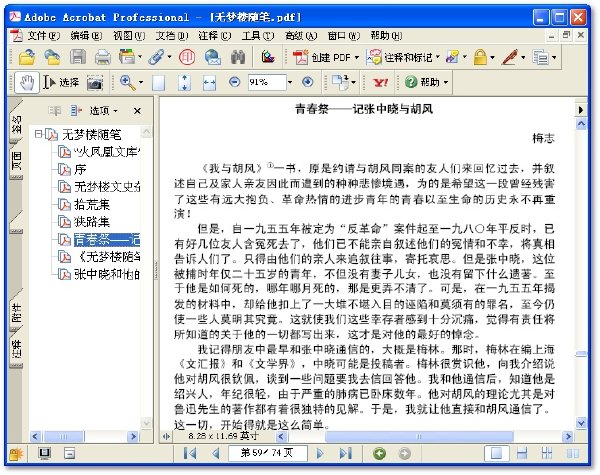
Task: Click the document horizontal scrollbar thumb
Action: [x=419, y=436]
